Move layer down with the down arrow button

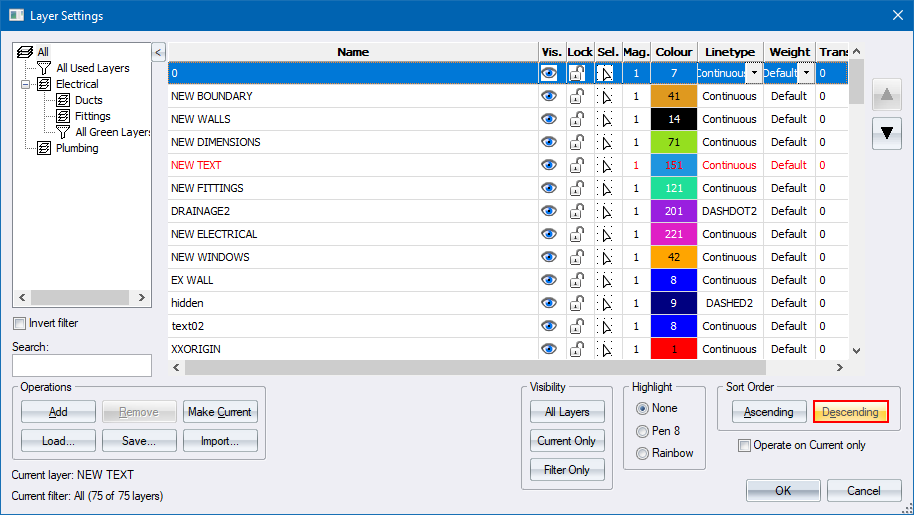point(886,134)
